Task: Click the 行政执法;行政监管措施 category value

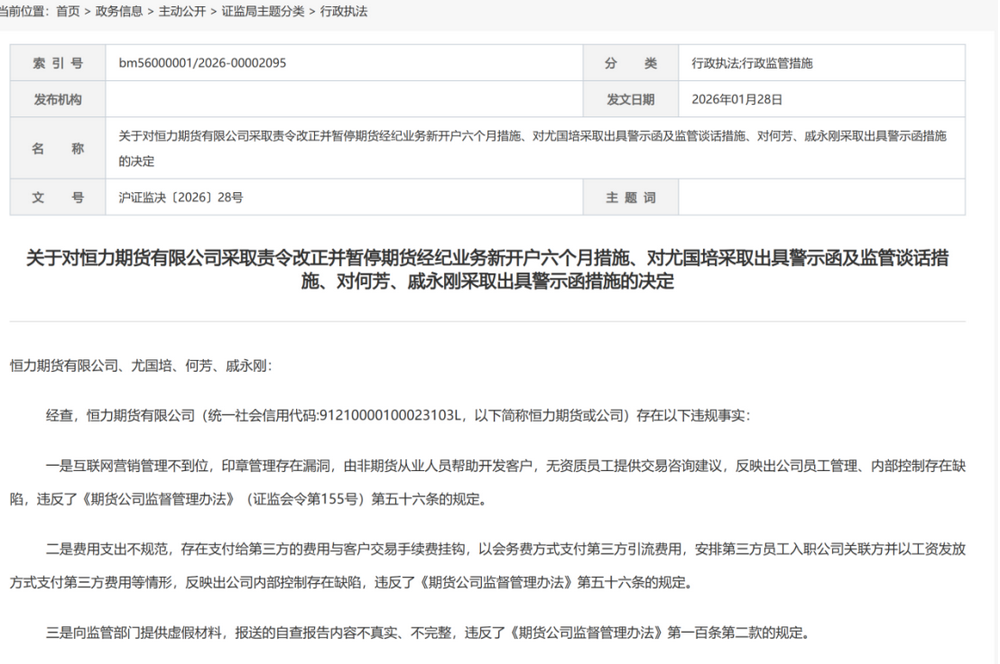Action: [x=752, y=63]
